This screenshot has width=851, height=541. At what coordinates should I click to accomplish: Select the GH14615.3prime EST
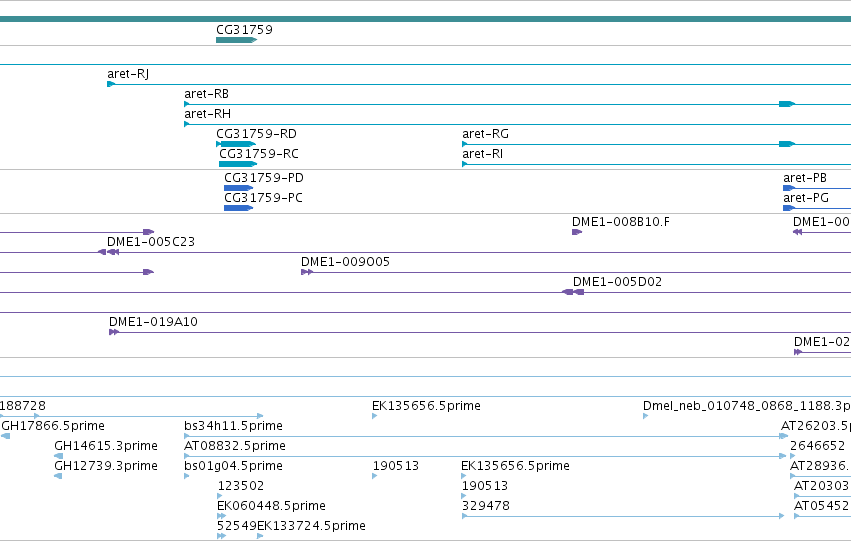point(106,446)
